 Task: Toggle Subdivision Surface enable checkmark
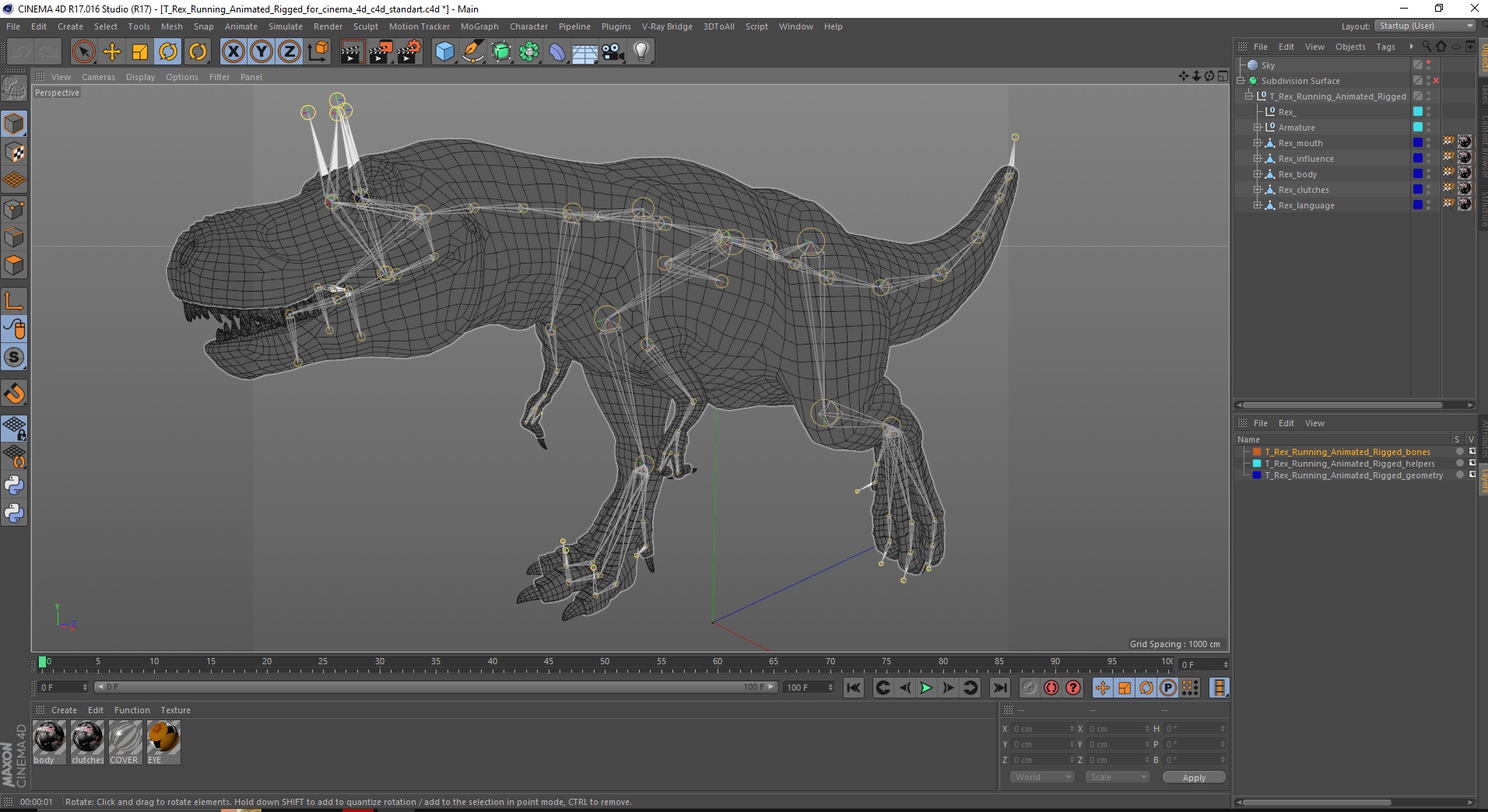(1436, 81)
